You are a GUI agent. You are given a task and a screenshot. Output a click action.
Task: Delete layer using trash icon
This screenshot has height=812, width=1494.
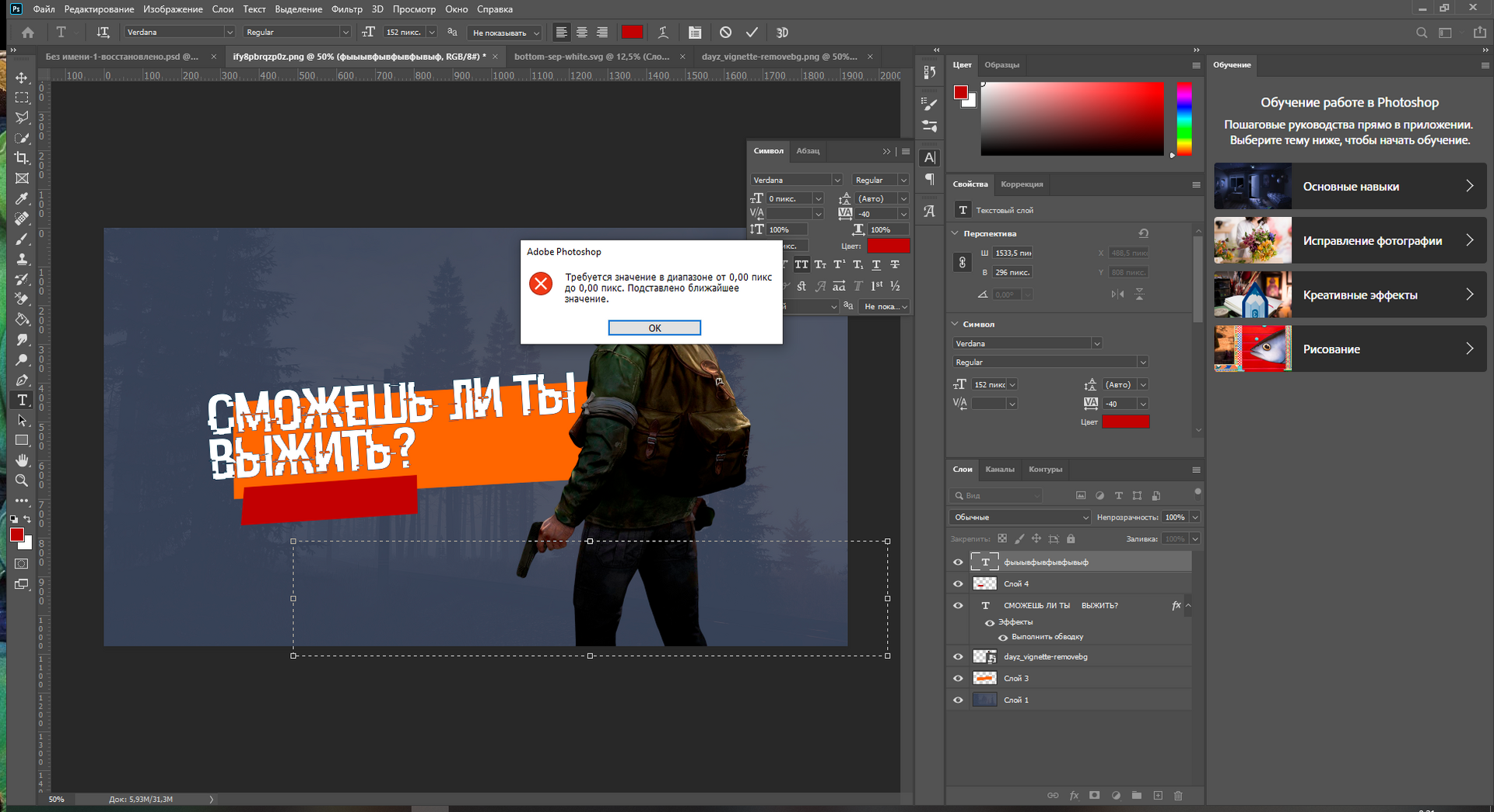(x=1178, y=795)
